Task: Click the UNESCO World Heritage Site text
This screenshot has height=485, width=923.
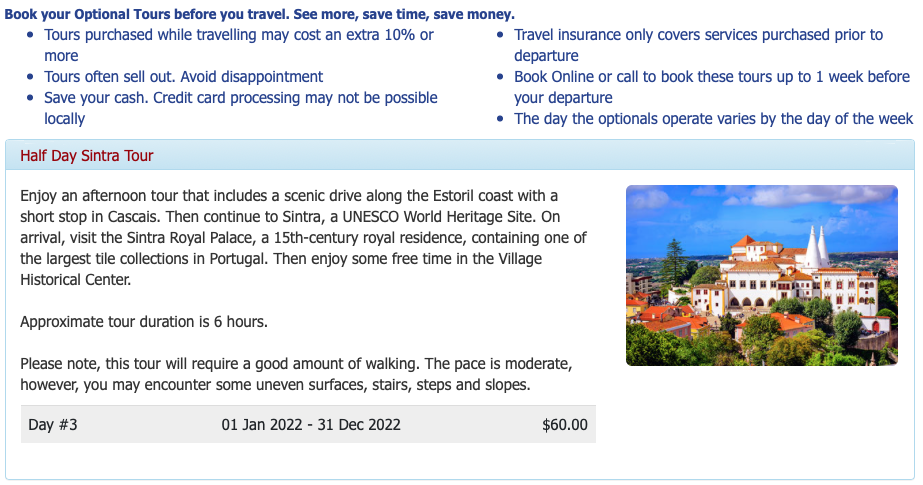Action: point(439,217)
